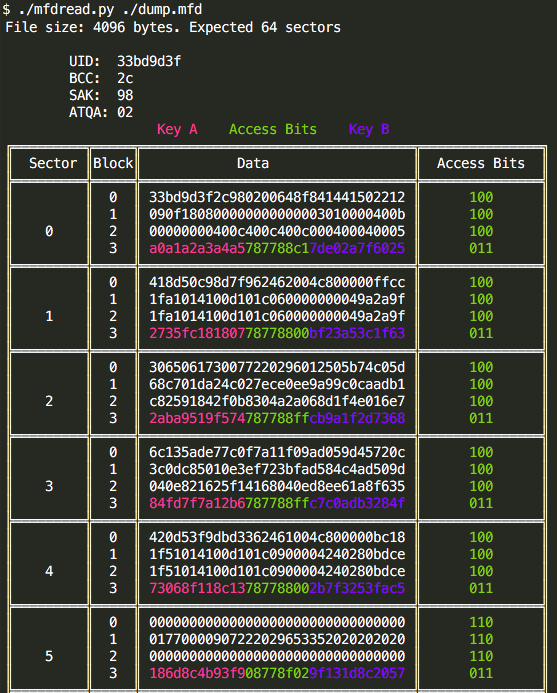Click the Sector 3 number cell
This screenshot has height=693, width=557.
point(49,486)
